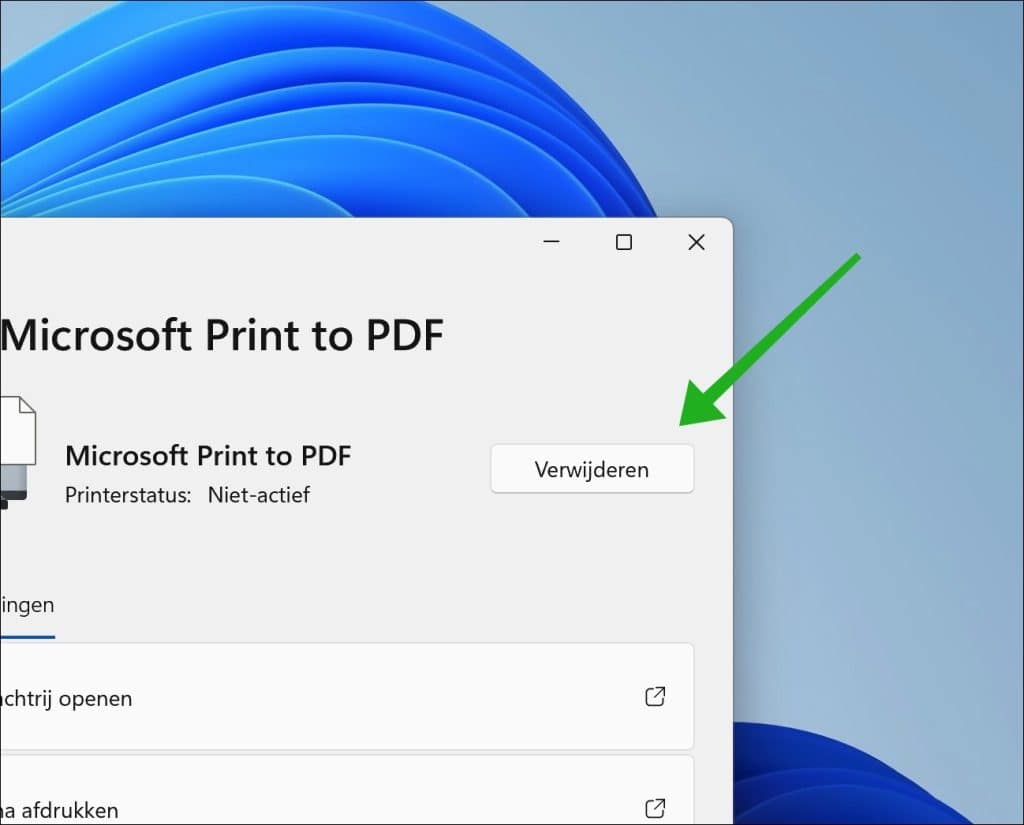The image size is (1024, 825).
Task: Click the 'chtrij openen' row text
Action: [x=66, y=699]
